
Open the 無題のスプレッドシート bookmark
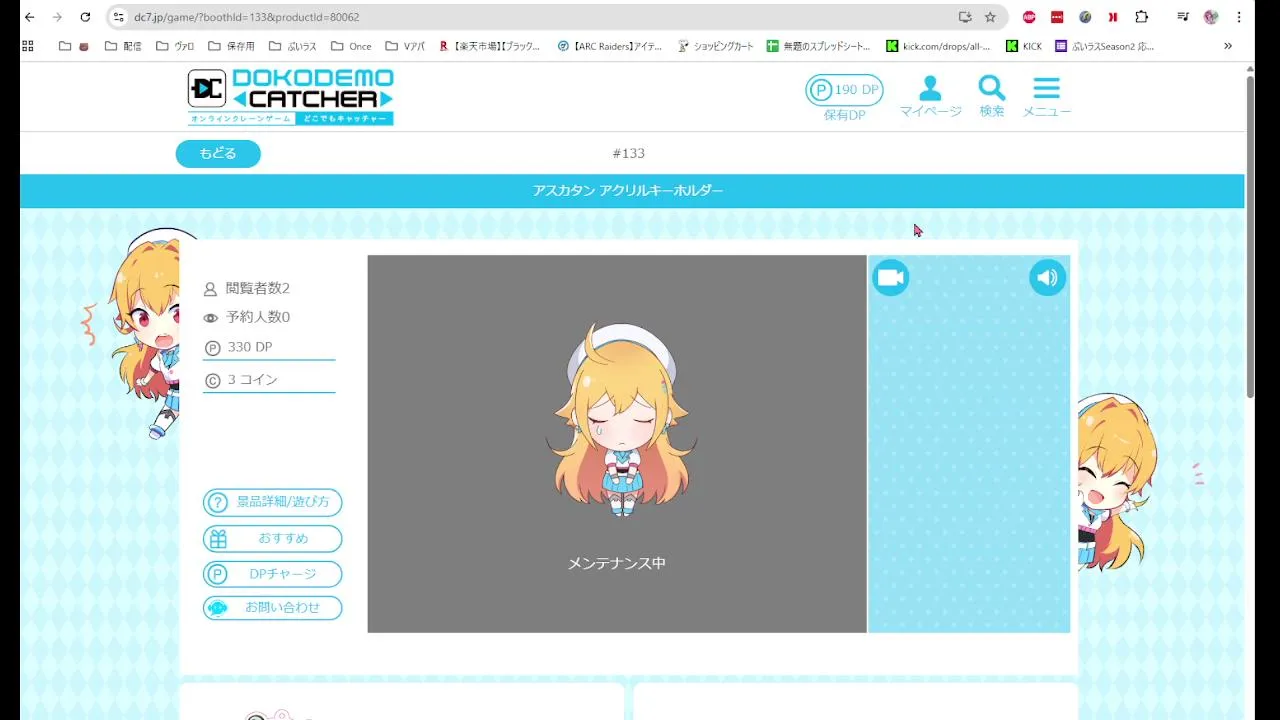pos(819,46)
